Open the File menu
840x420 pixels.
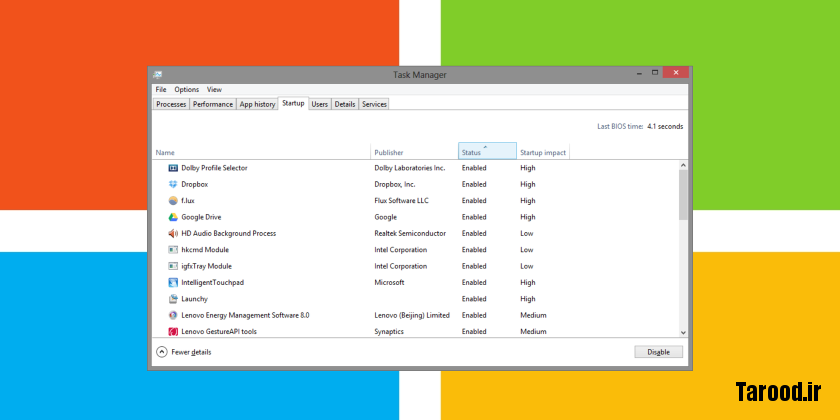pyautogui.click(x=161, y=89)
